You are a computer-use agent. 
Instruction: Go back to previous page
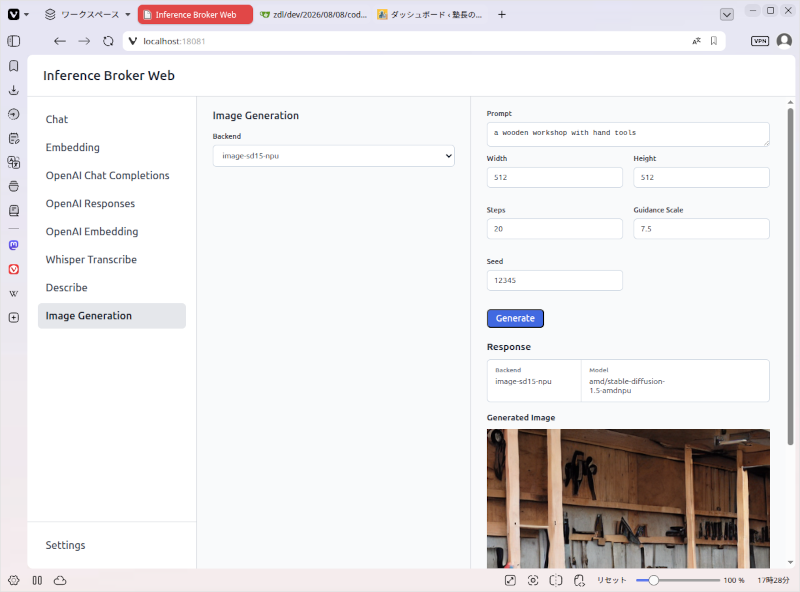[60, 41]
